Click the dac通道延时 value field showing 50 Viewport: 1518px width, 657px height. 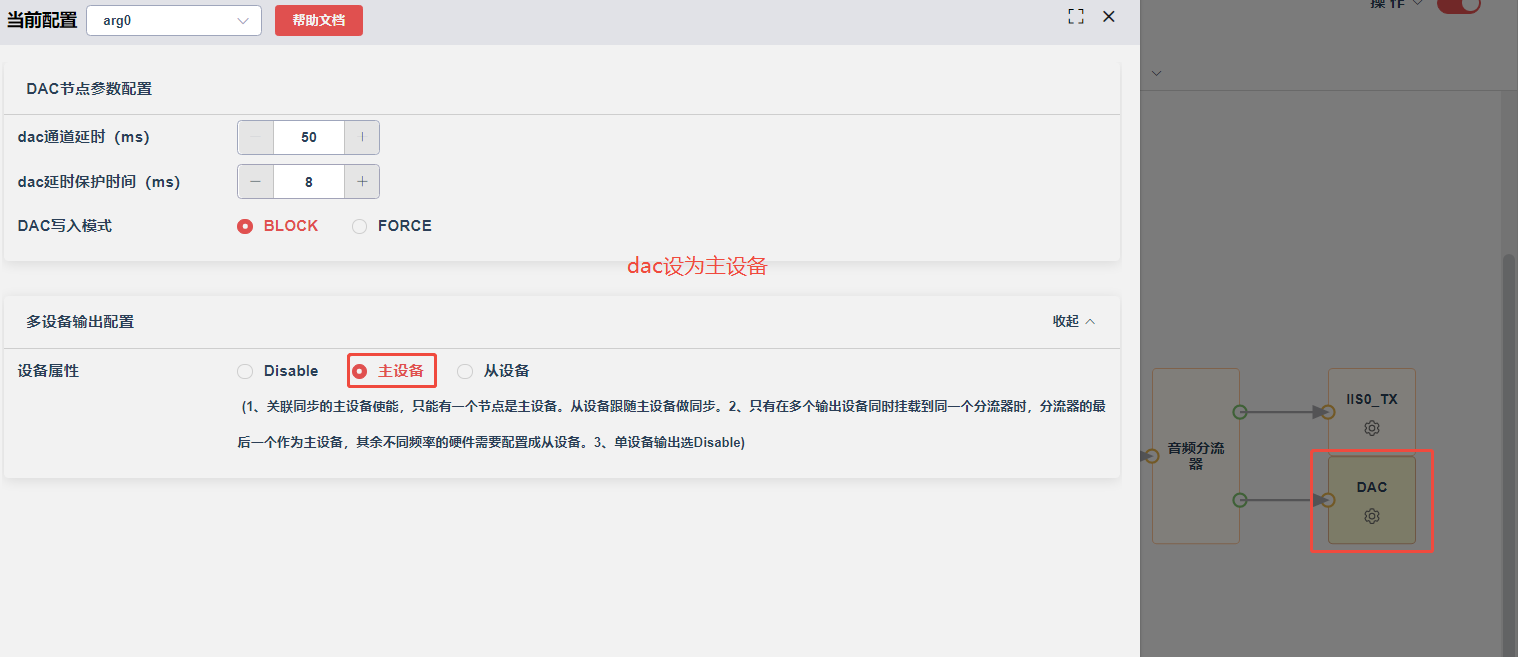point(309,137)
